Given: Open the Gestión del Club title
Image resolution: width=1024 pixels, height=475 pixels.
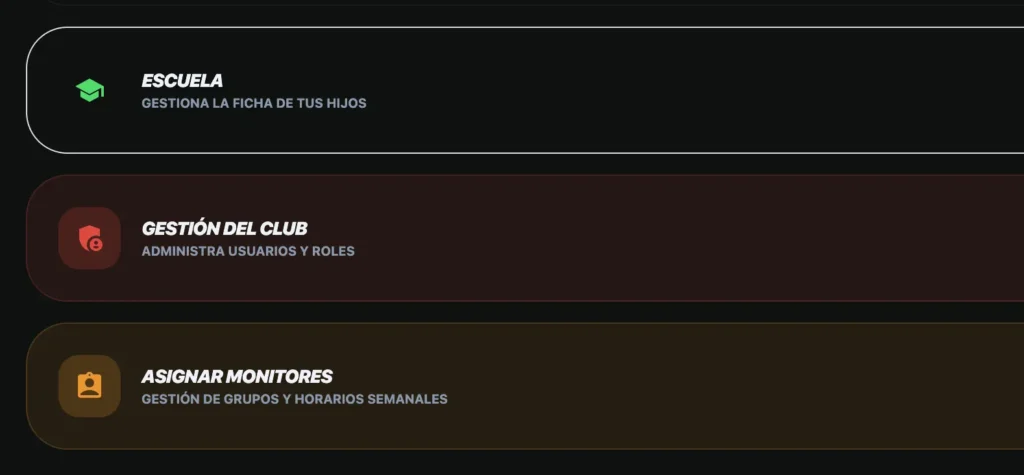Looking at the screenshot, I should pos(224,229).
